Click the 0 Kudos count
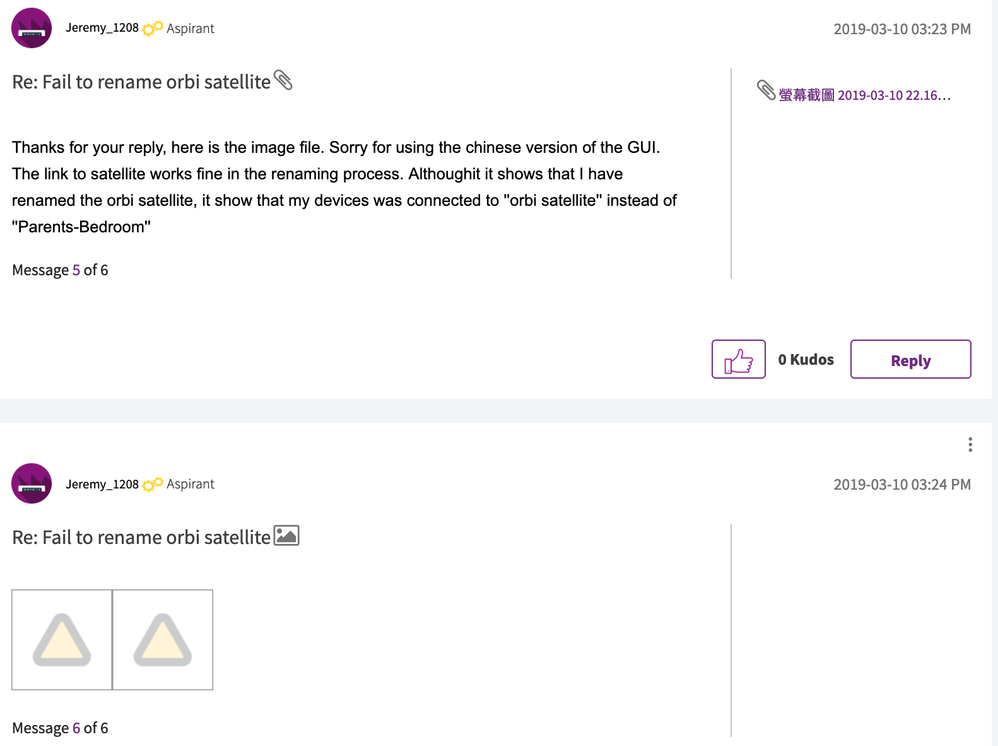The width and height of the screenshot is (998, 746). click(x=806, y=360)
